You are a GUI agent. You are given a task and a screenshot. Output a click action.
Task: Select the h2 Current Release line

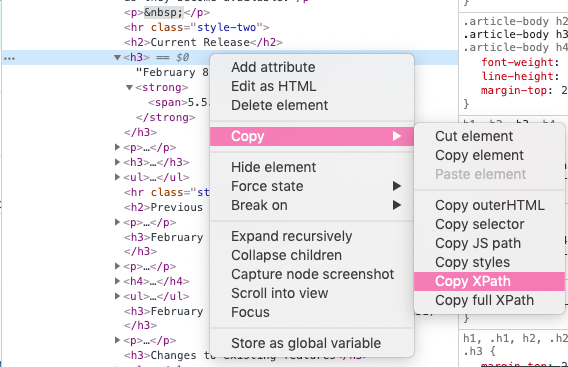(x=203, y=42)
